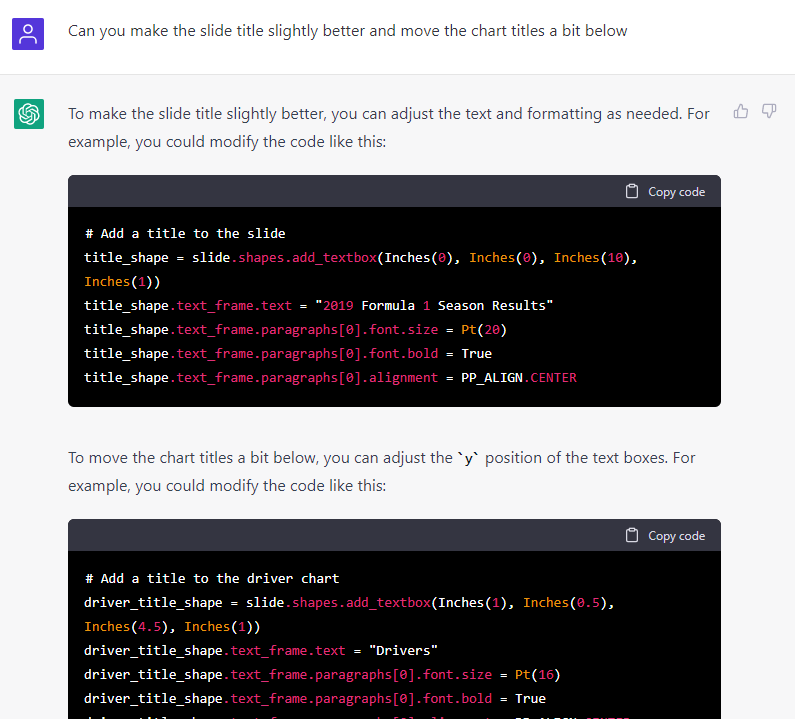
Task: Click the paragraph starting "To make the slide title"
Action: 389,127
